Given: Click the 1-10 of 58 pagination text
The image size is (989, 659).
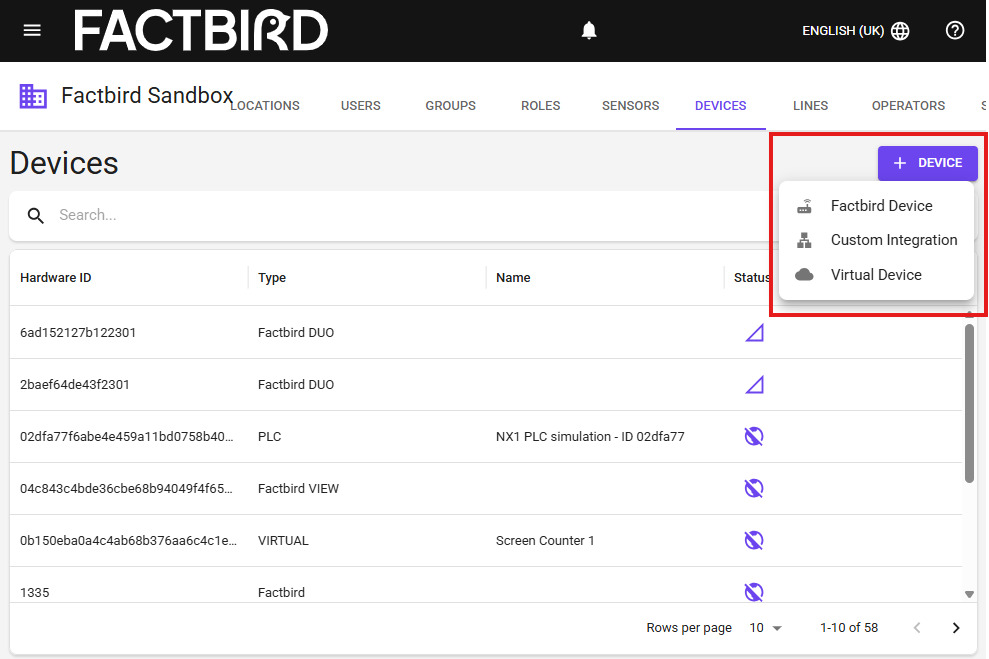Looking at the screenshot, I should pos(849,627).
